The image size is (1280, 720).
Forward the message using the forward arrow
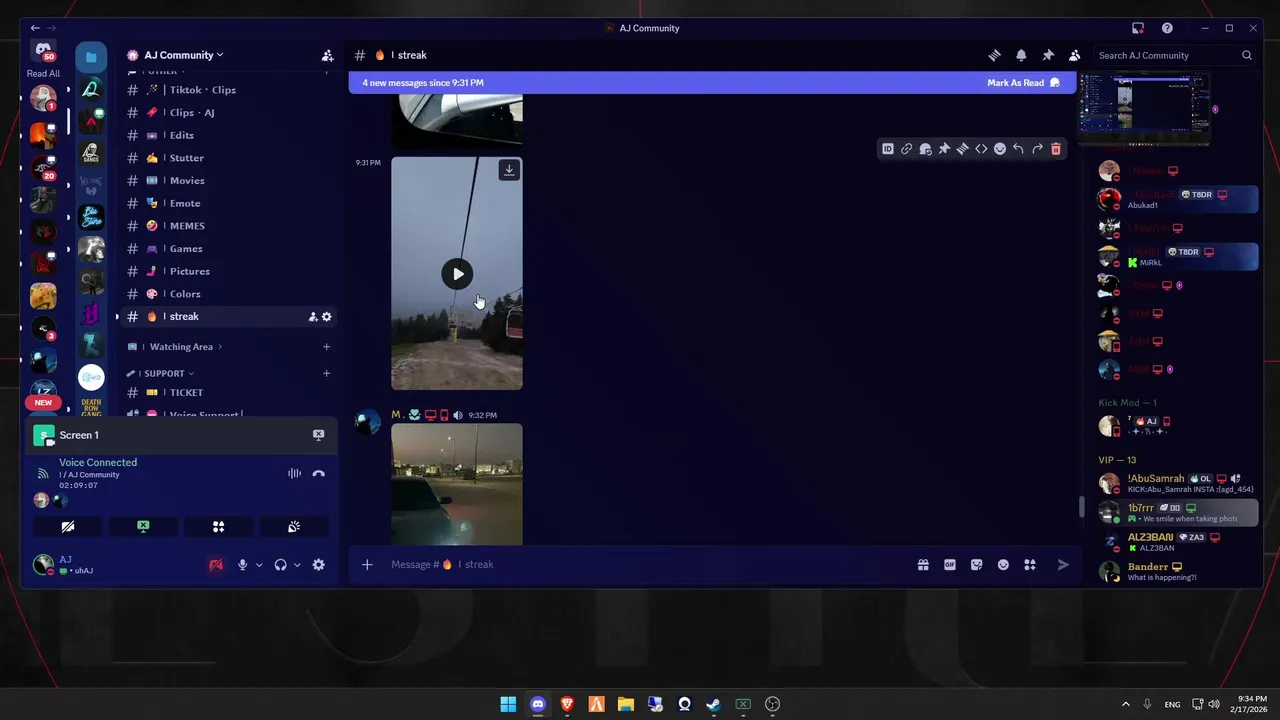pyautogui.click(x=1037, y=149)
